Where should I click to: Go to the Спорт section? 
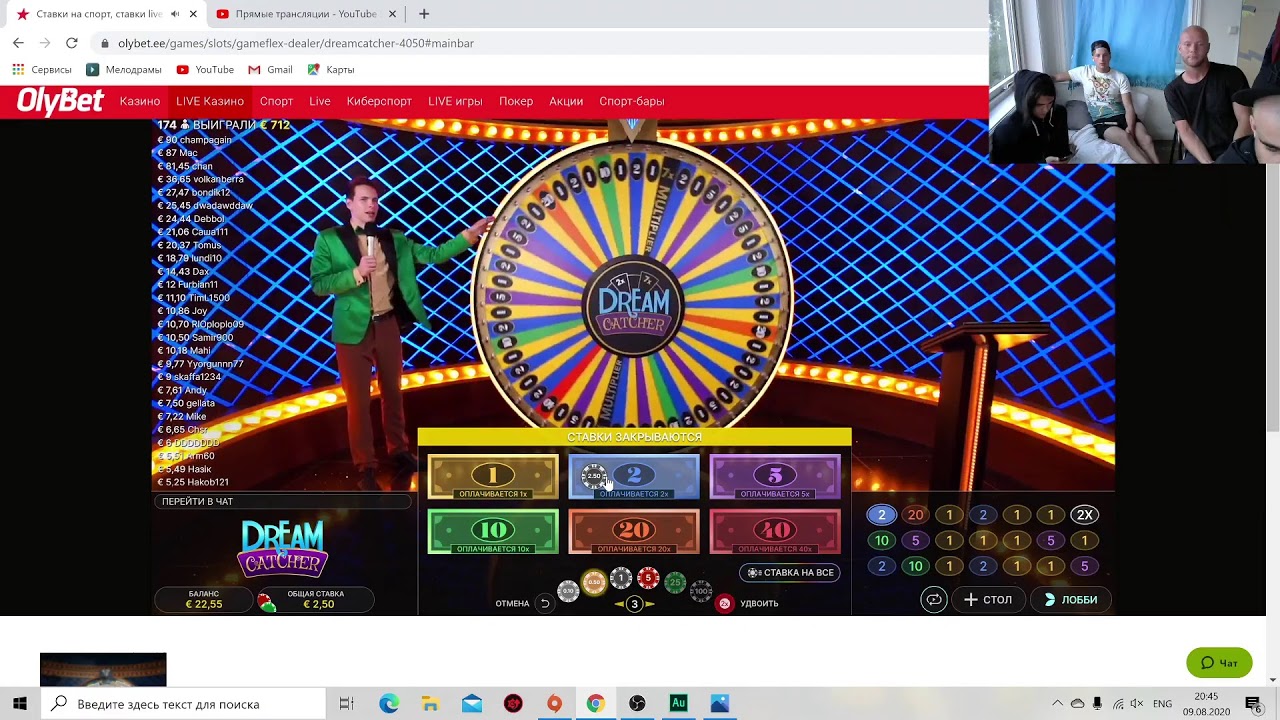pos(276,101)
